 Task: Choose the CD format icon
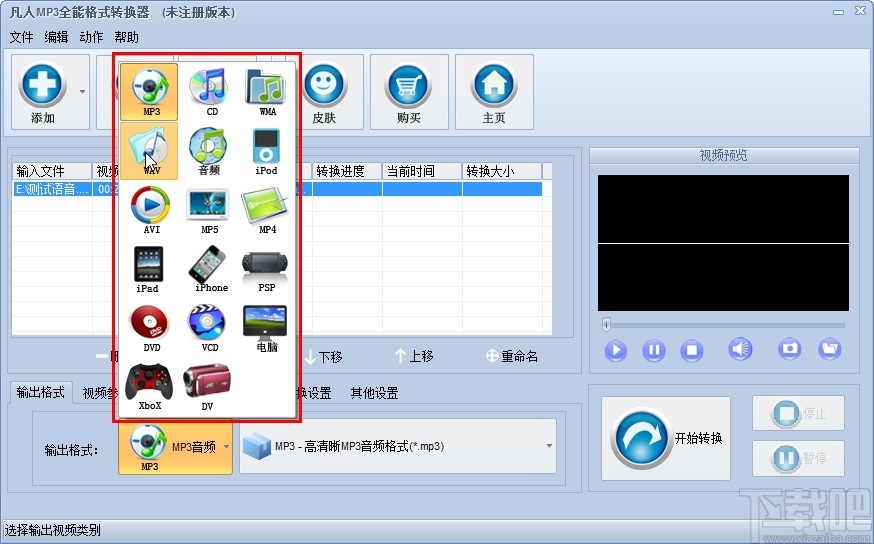[208, 91]
